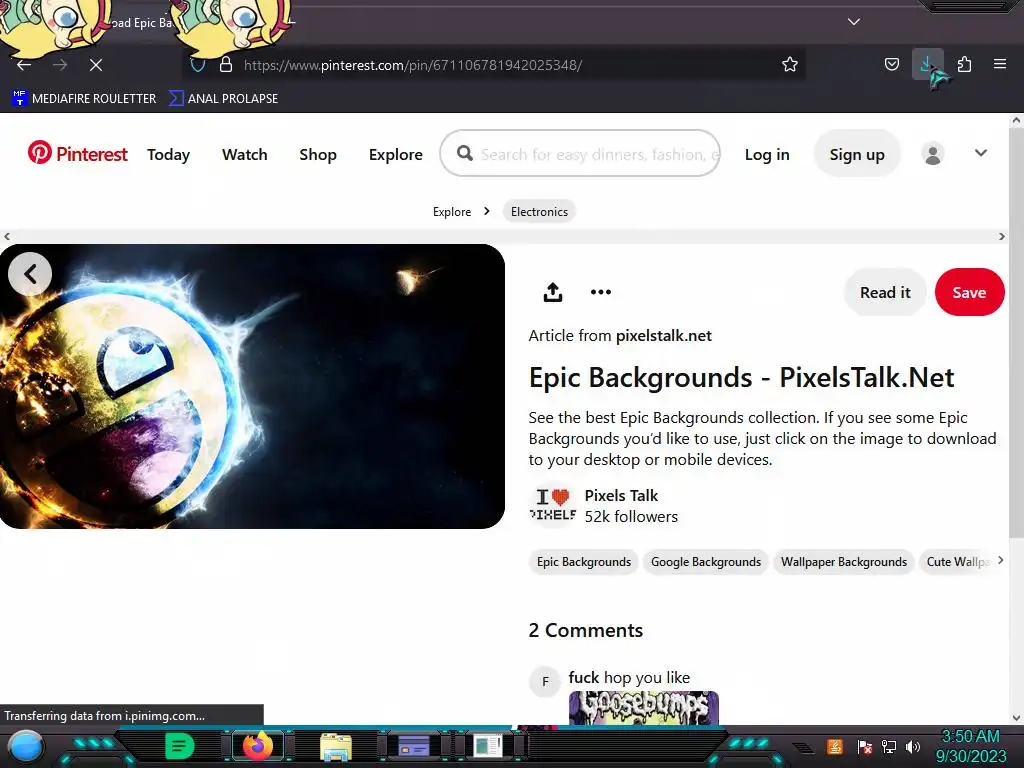Expand the account chevron dropdown
Viewport: 1024px width, 768px height.
click(x=980, y=153)
